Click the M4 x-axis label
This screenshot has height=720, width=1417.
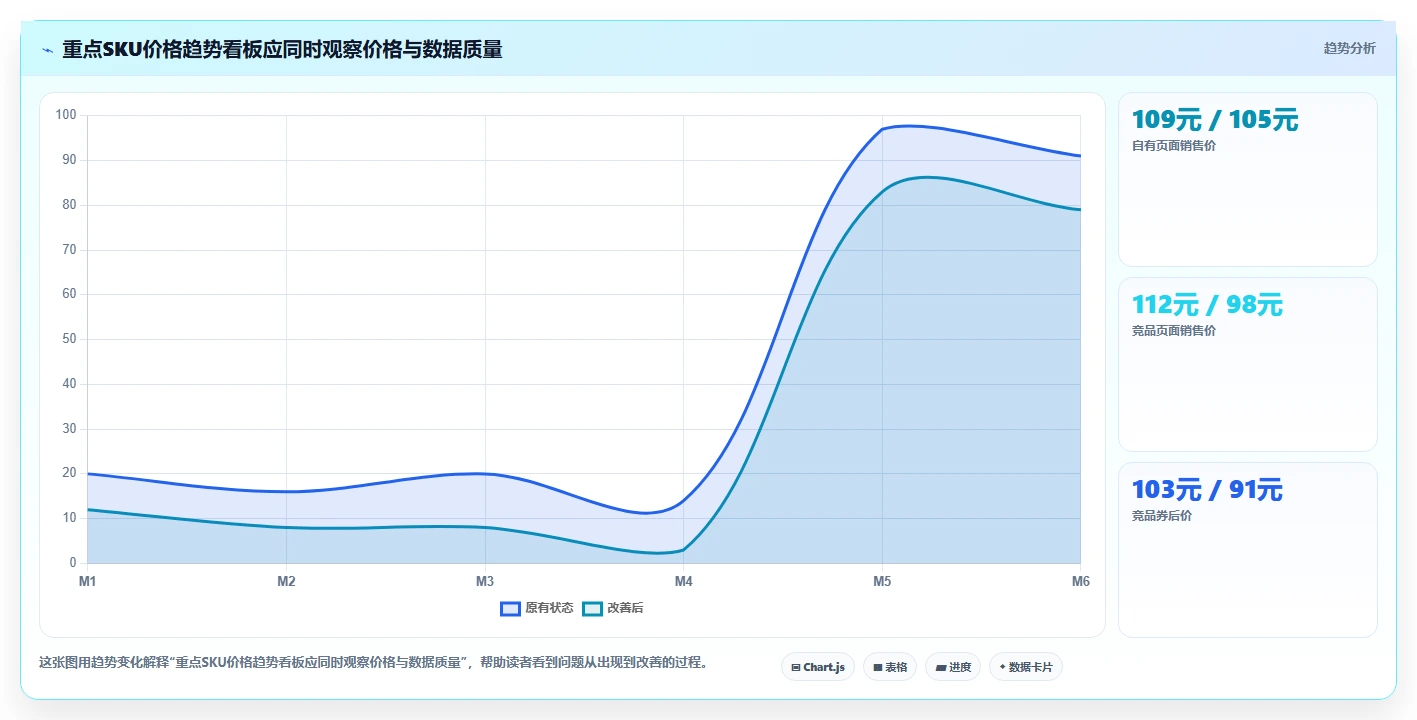click(x=683, y=581)
